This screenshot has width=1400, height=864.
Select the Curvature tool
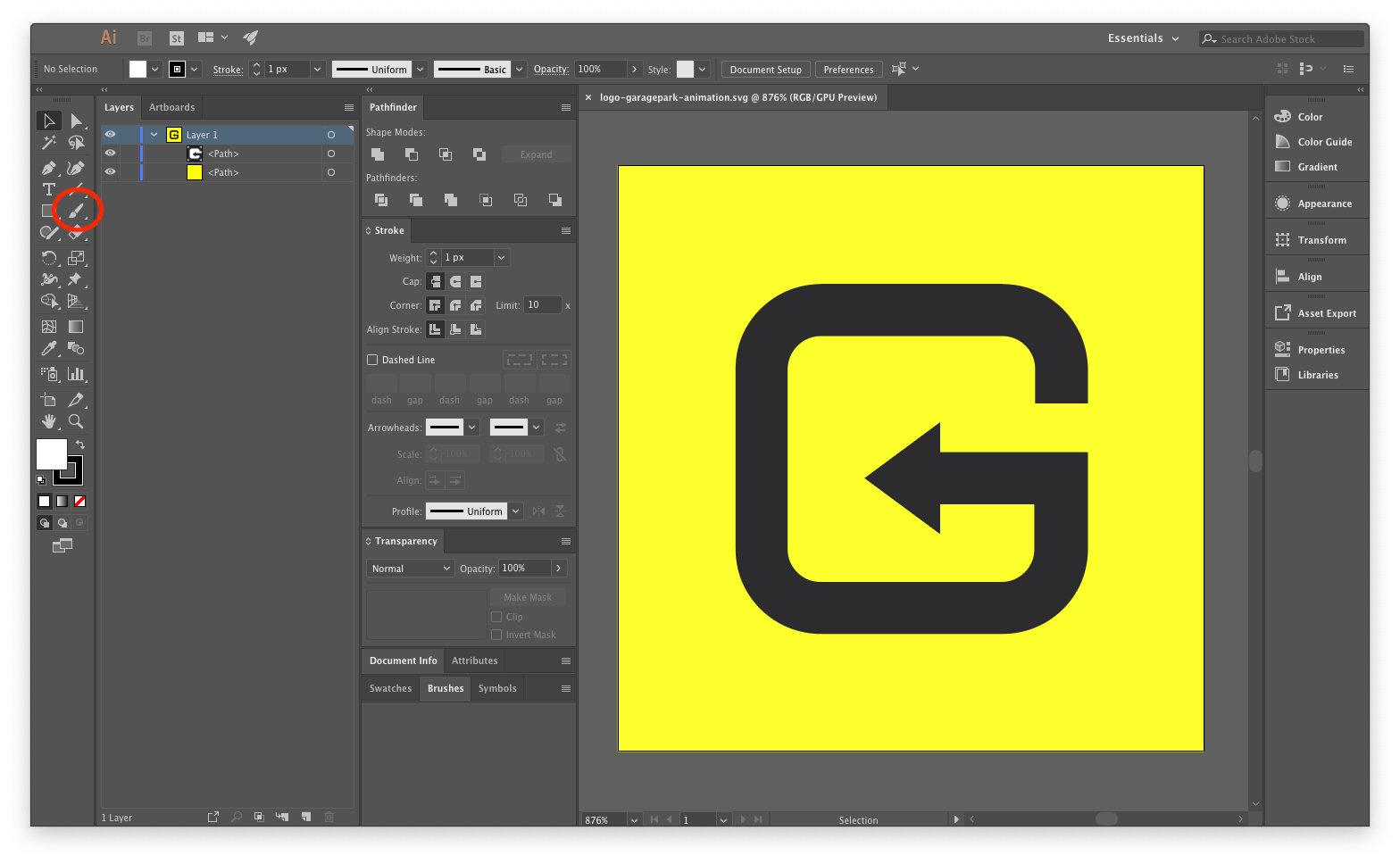[x=76, y=168]
